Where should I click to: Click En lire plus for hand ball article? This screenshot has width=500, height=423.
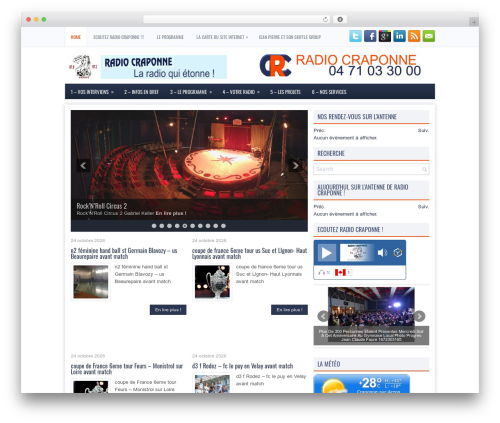168,310
